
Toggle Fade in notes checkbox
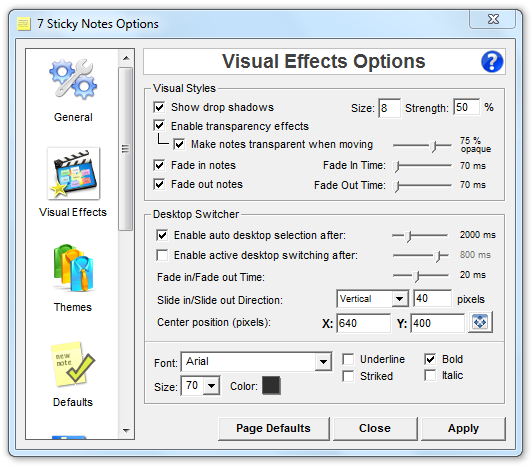[159, 165]
